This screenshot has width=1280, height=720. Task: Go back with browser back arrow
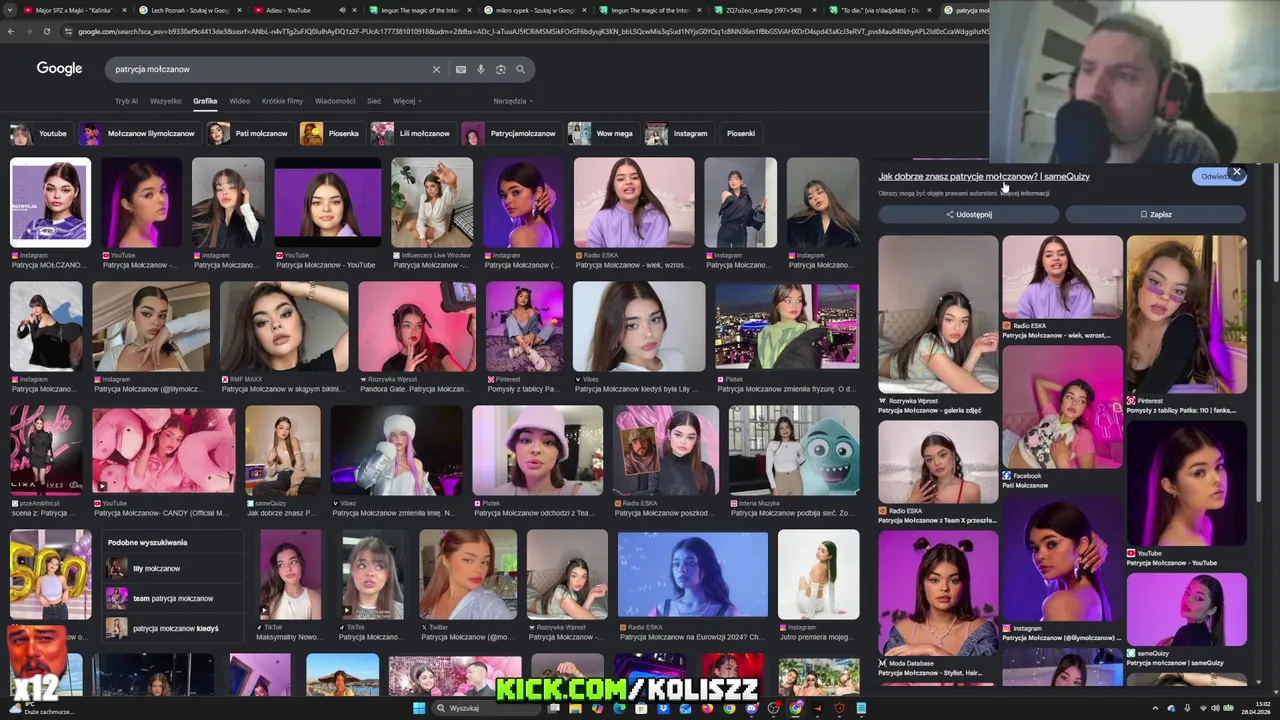point(11,31)
